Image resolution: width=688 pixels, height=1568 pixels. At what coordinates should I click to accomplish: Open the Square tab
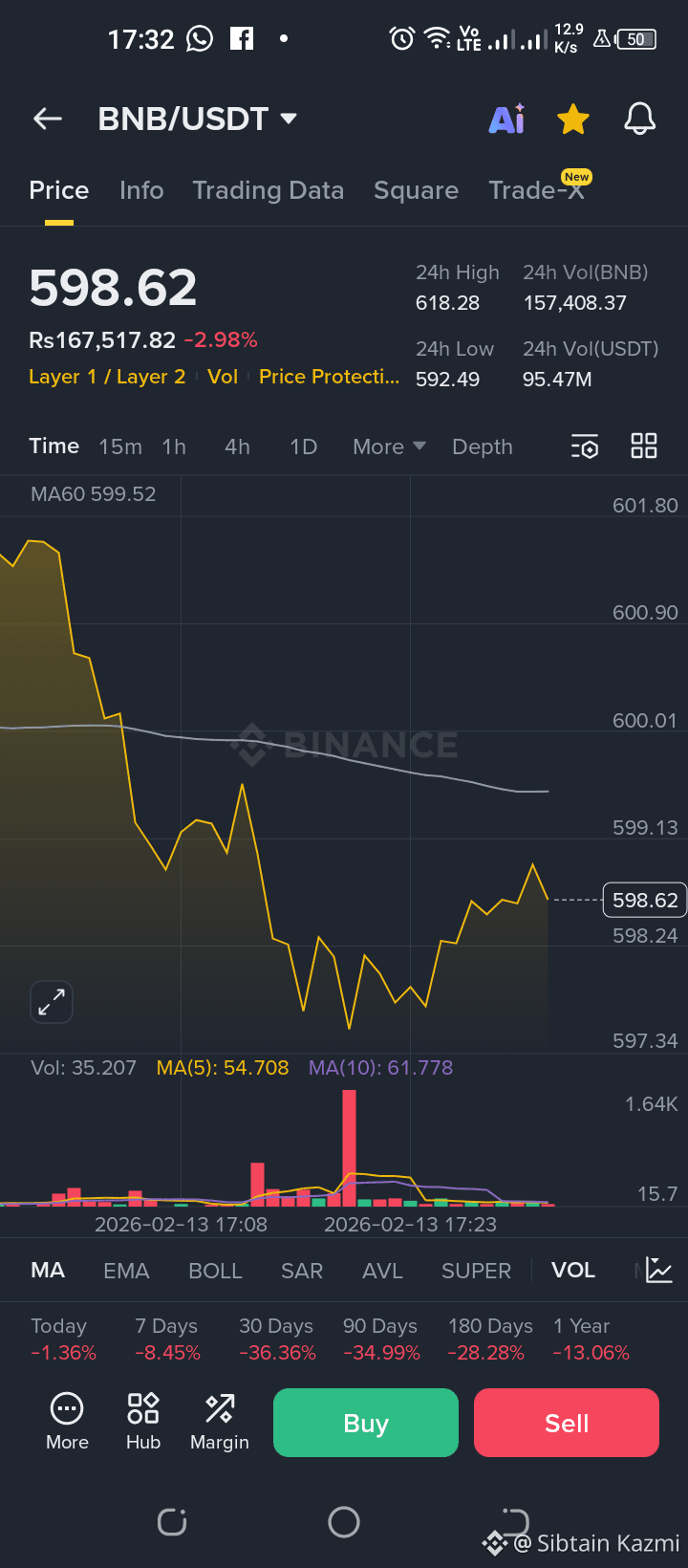pos(416,190)
